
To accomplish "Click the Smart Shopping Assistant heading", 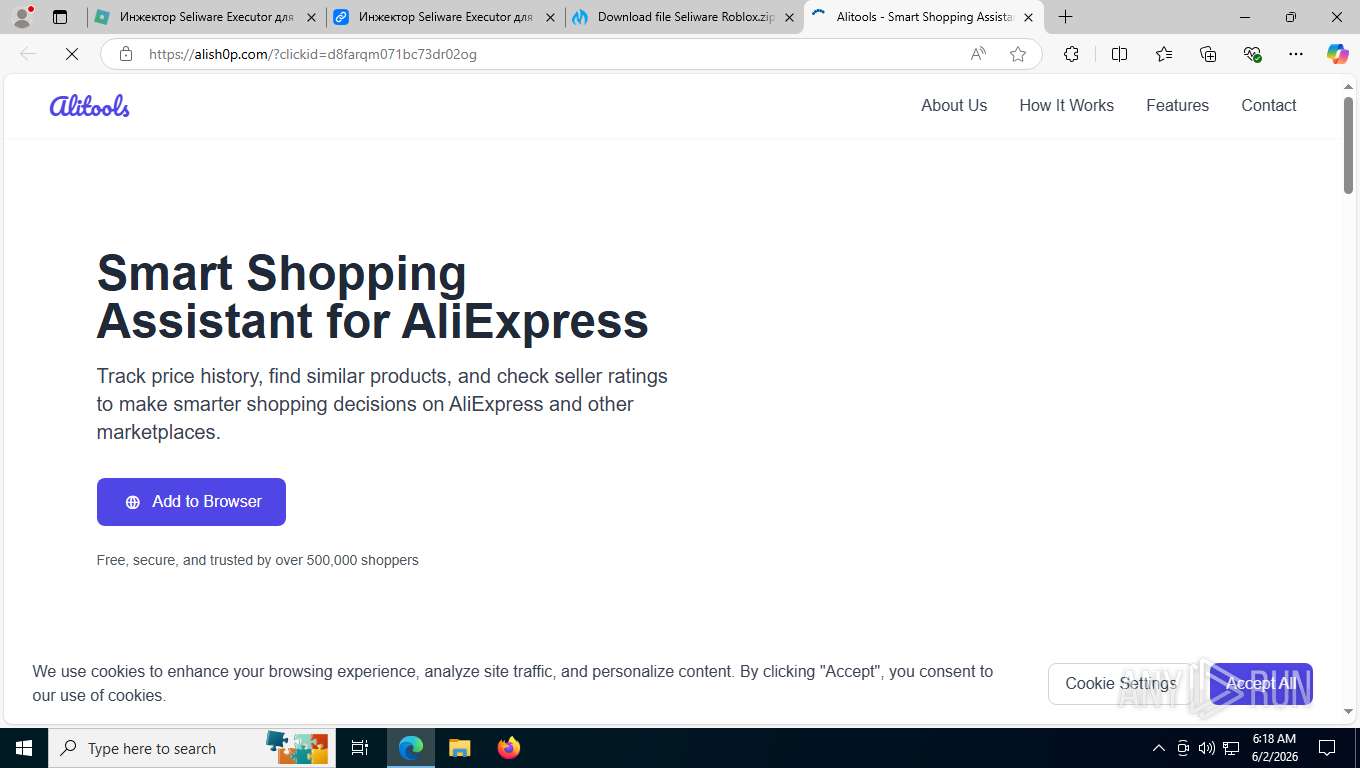I will click(x=372, y=297).
